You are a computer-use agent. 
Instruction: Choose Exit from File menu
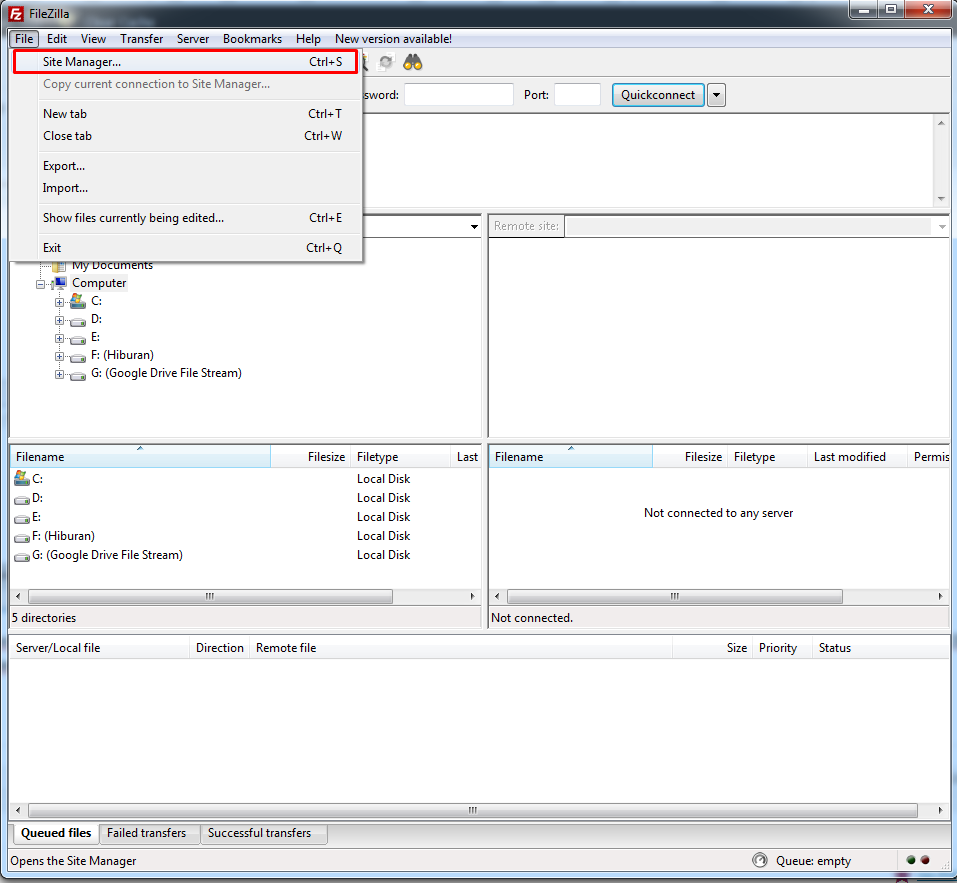pyautogui.click(x=186, y=248)
